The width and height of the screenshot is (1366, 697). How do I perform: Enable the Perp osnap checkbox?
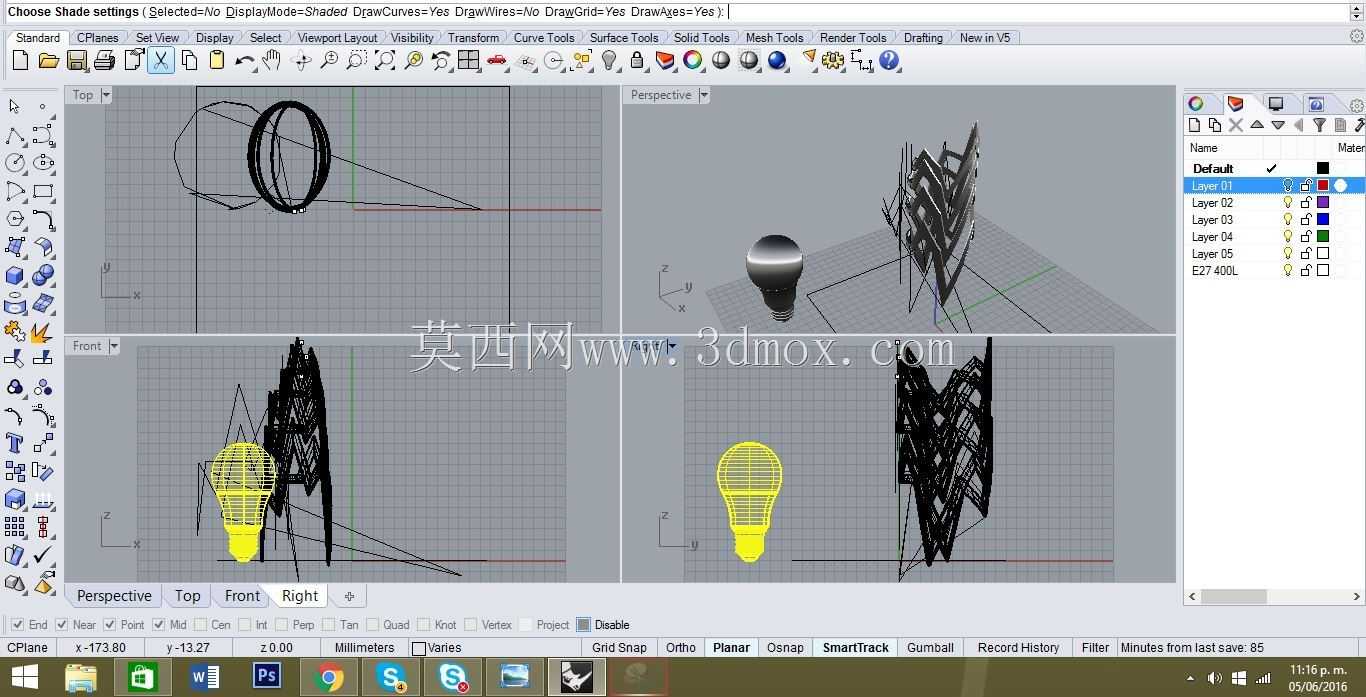click(x=280, y=625)
